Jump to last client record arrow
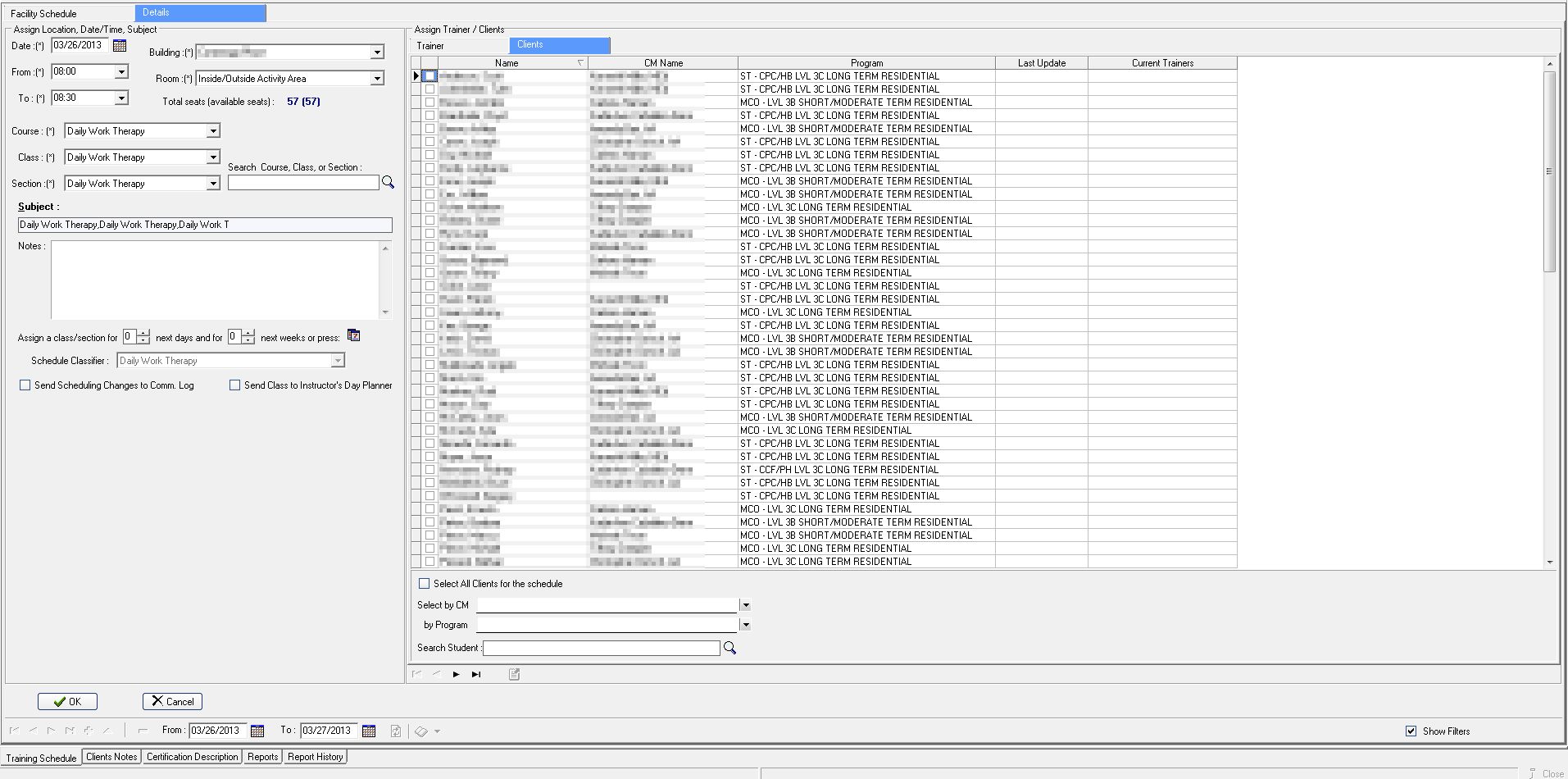 click(476, 674)
